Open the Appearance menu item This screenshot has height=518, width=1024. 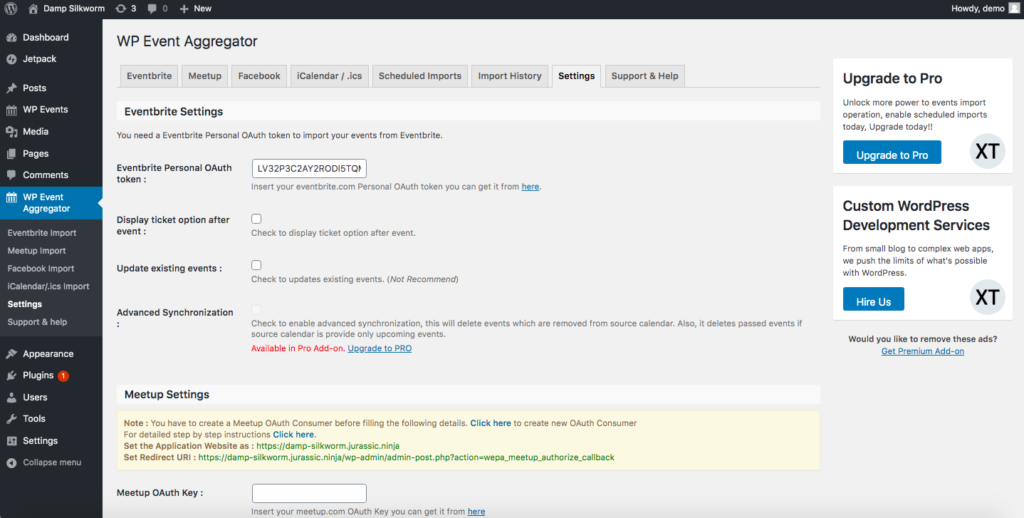[51, 354]
